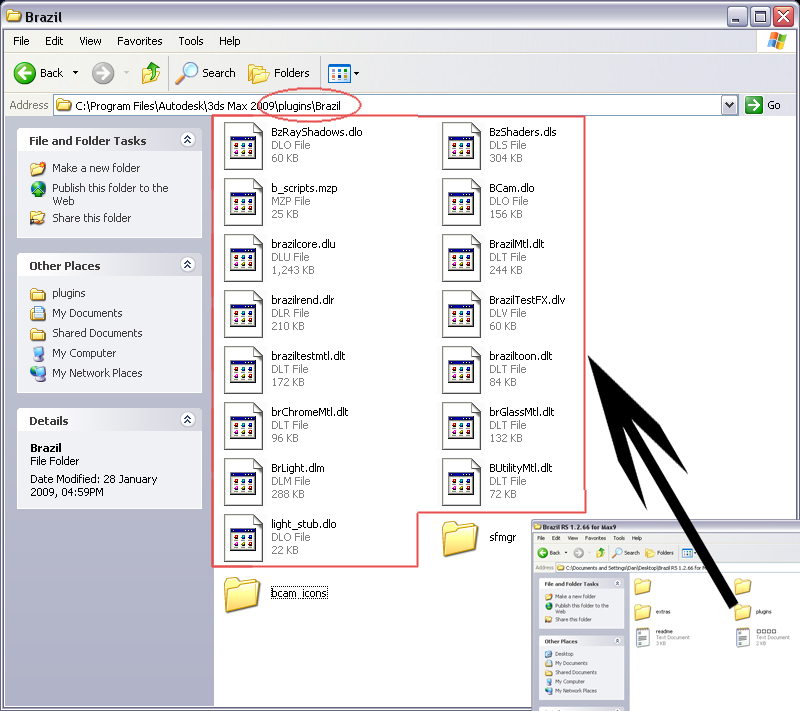Screen dimensions: 800x711
Task: Click the green Back arrow icon
Action: pos(24,73)
